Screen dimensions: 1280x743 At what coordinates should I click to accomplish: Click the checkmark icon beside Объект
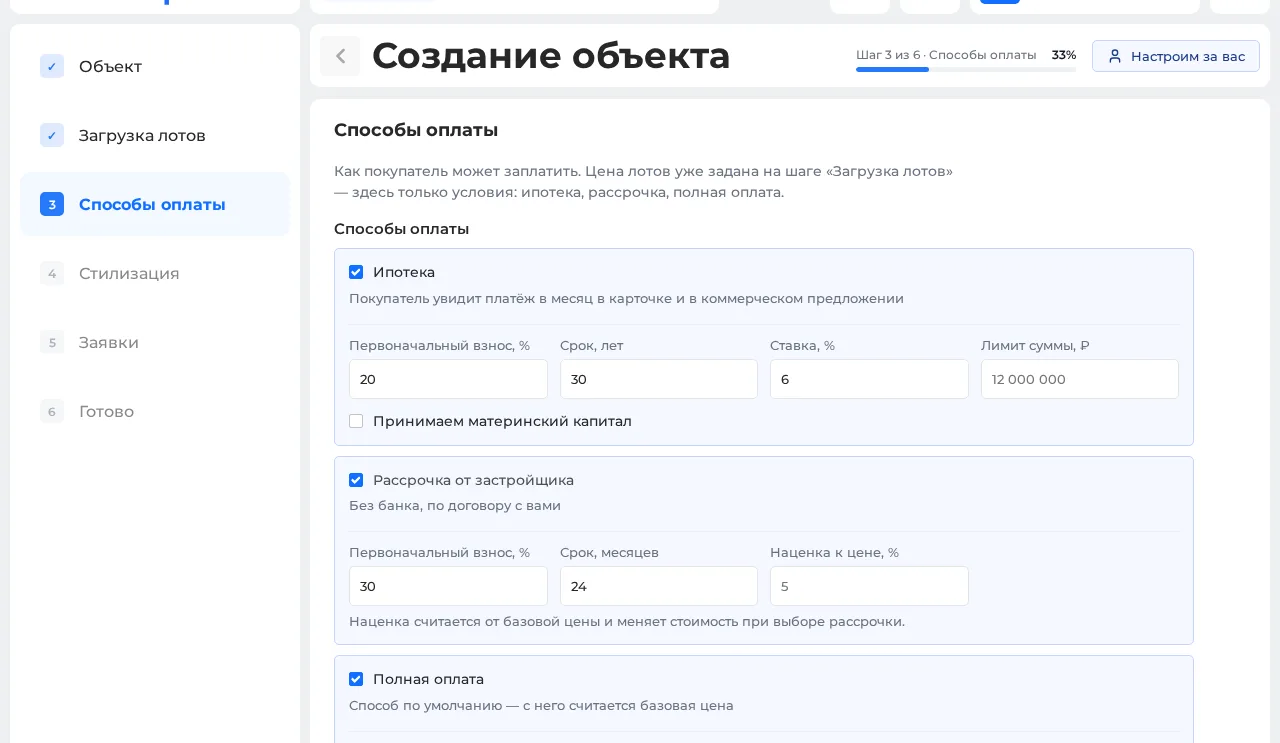pyautogui.click(x=52, y=66)
